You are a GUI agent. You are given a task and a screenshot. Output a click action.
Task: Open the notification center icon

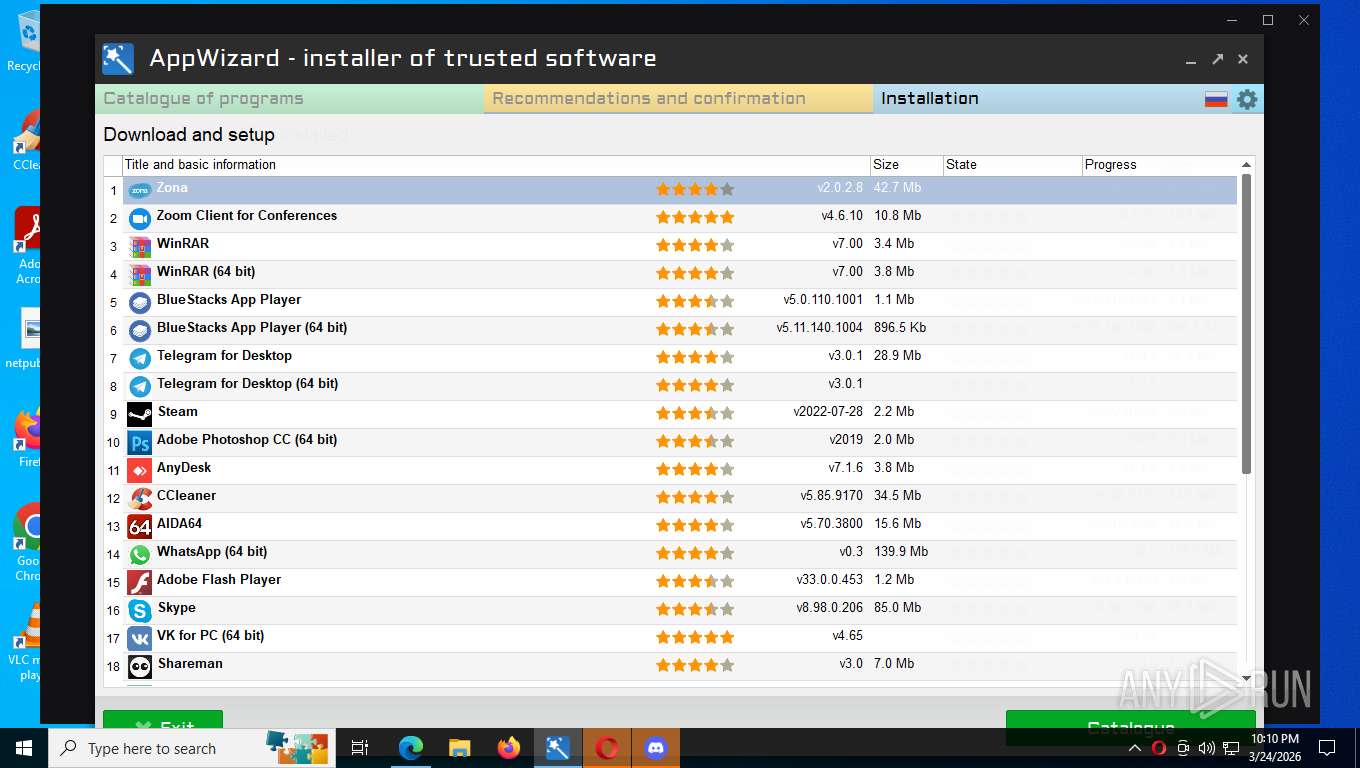(1327, 748)
